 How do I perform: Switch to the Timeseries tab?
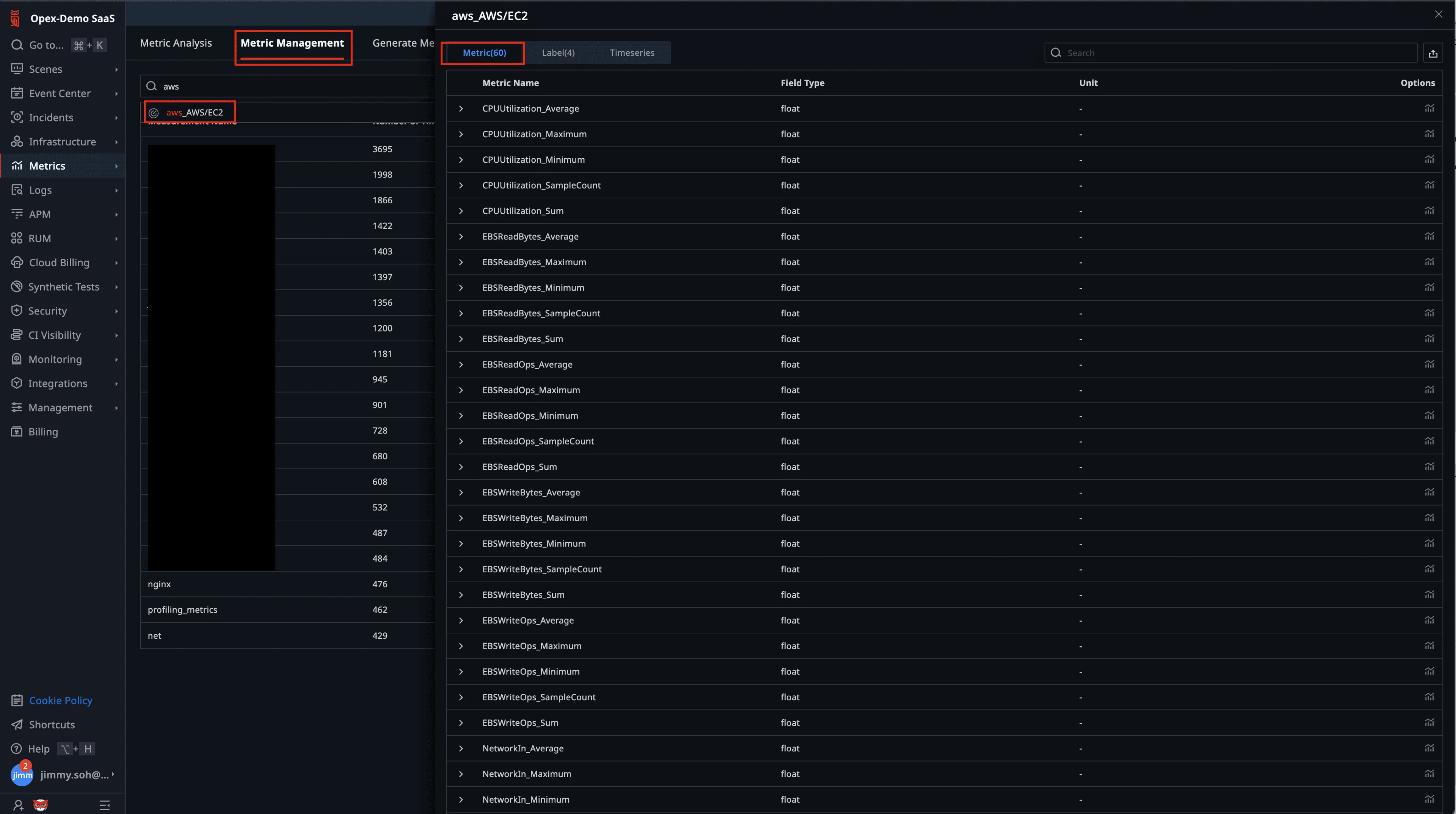coord(631,53)
